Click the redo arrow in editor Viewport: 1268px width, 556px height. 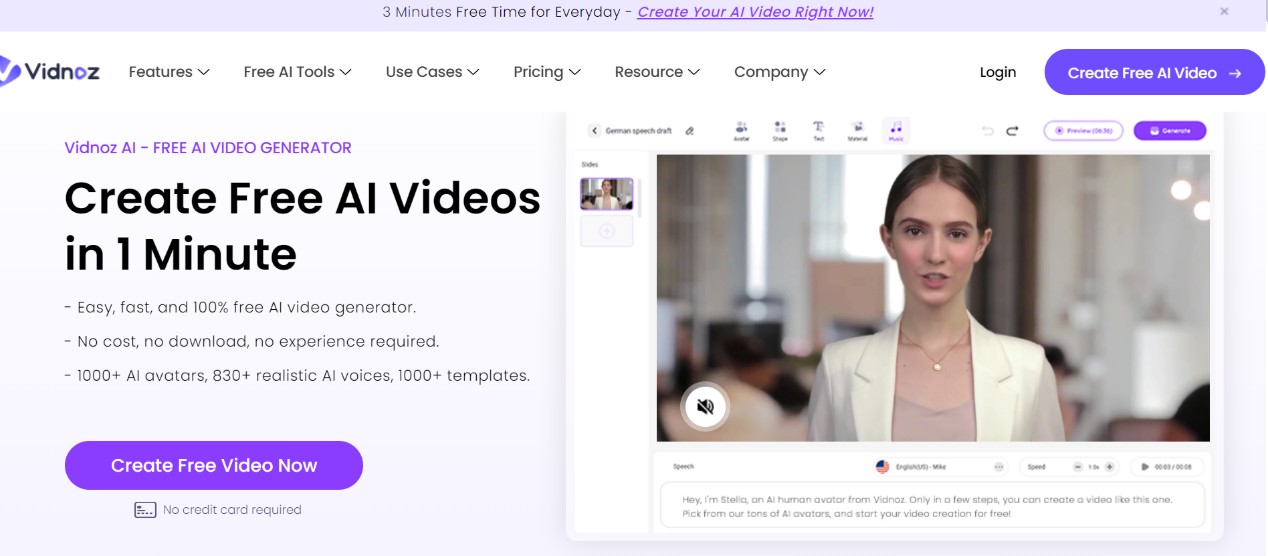[1012, 131]
